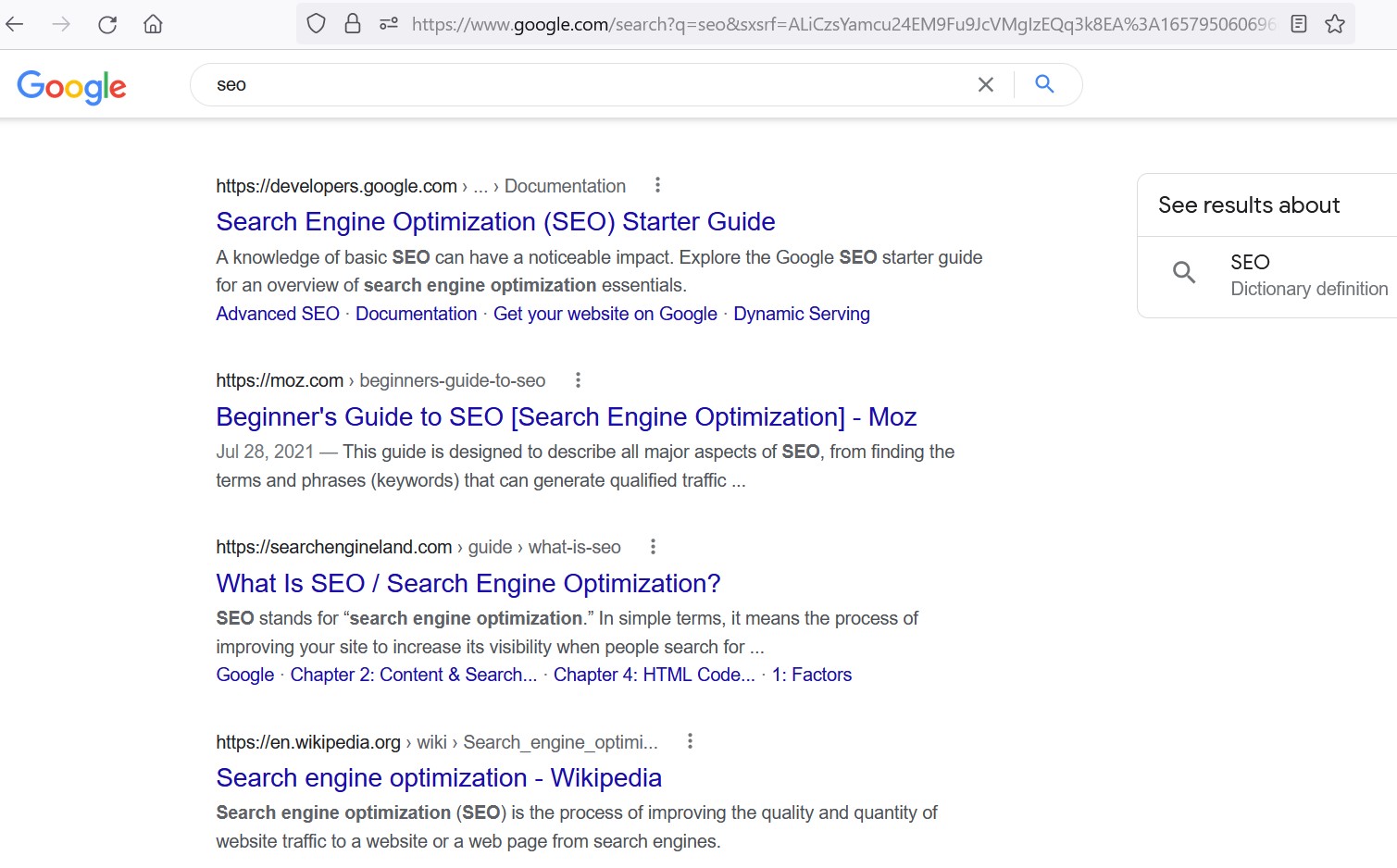Click the browser forward arrow
1397x868 pixels.
(x=61, y=24)
